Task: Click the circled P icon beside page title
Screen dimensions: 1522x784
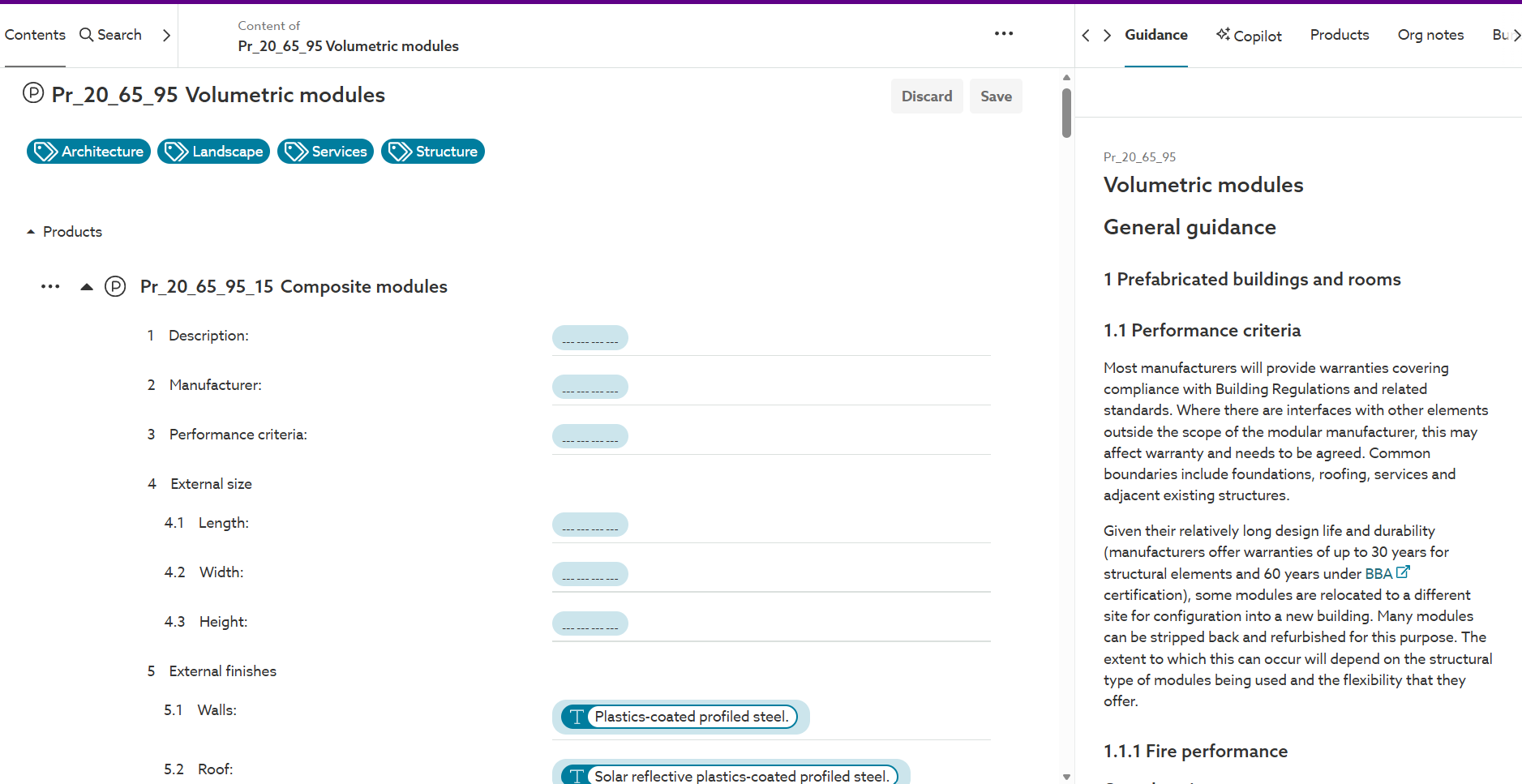Action: pos(33,93)
